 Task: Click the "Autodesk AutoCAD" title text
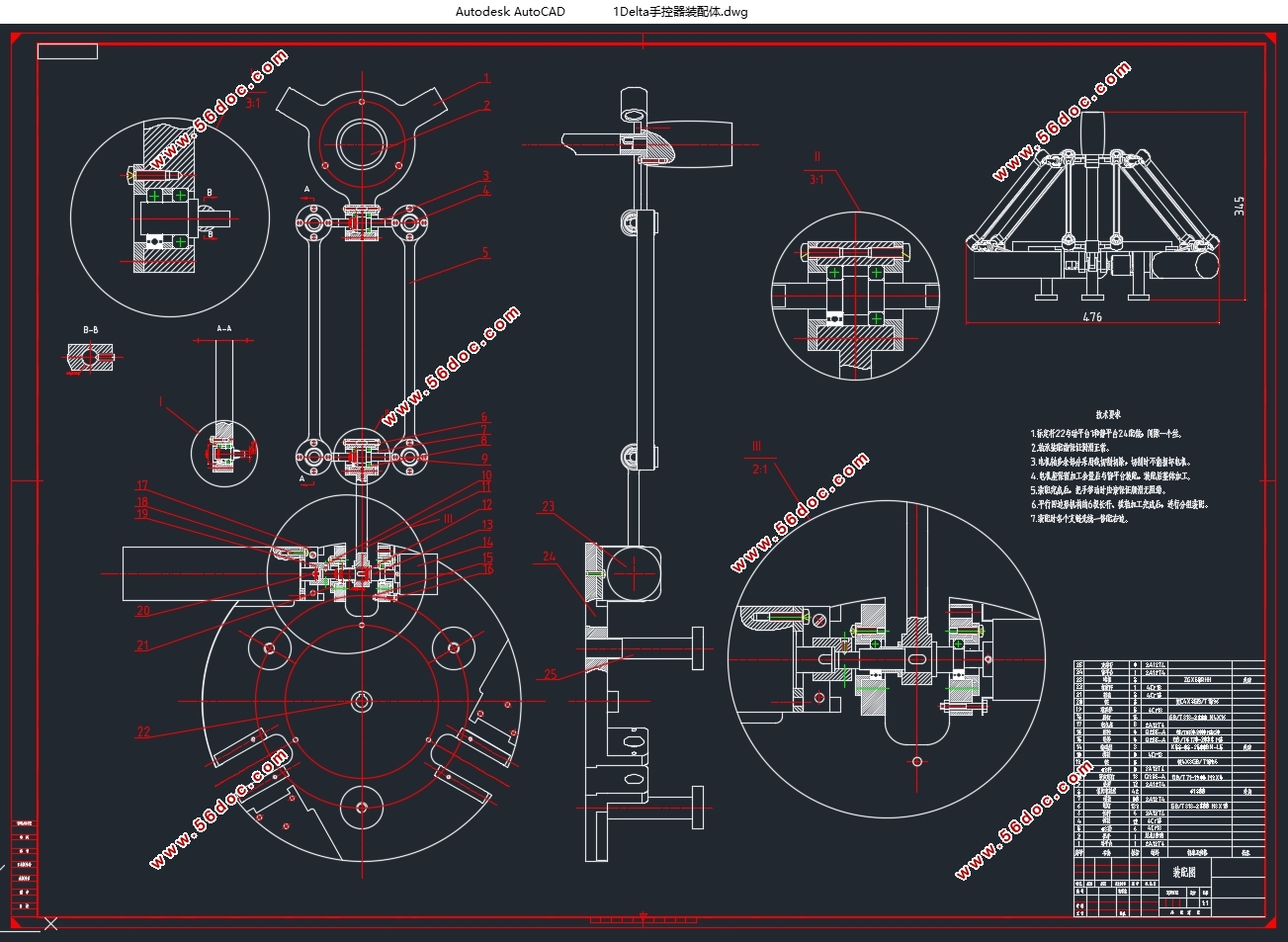click(x=510, y=12)
